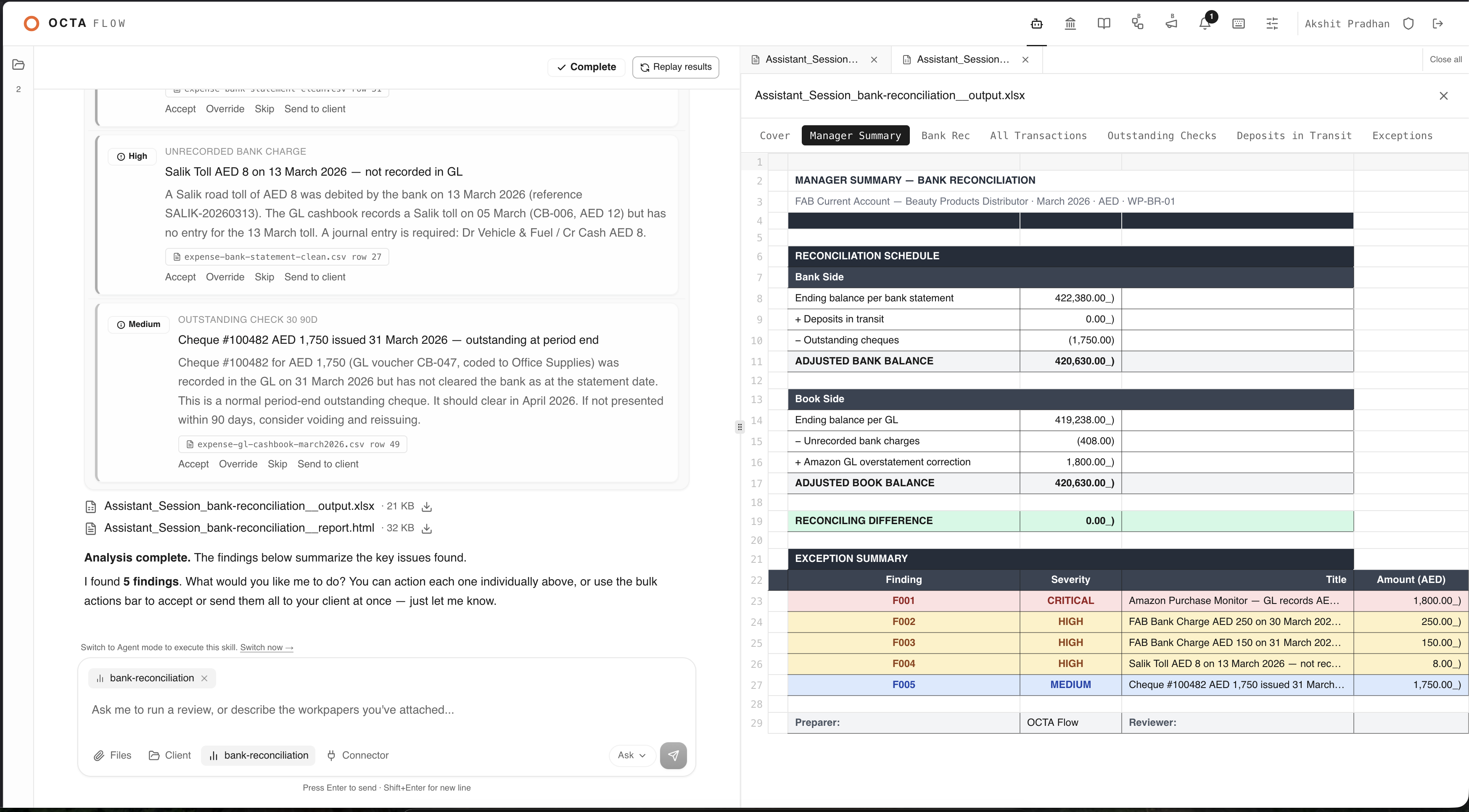The height and width of the screenshot is (812, 1469).
Task: Download the report.html file
Action: [427, 529]
